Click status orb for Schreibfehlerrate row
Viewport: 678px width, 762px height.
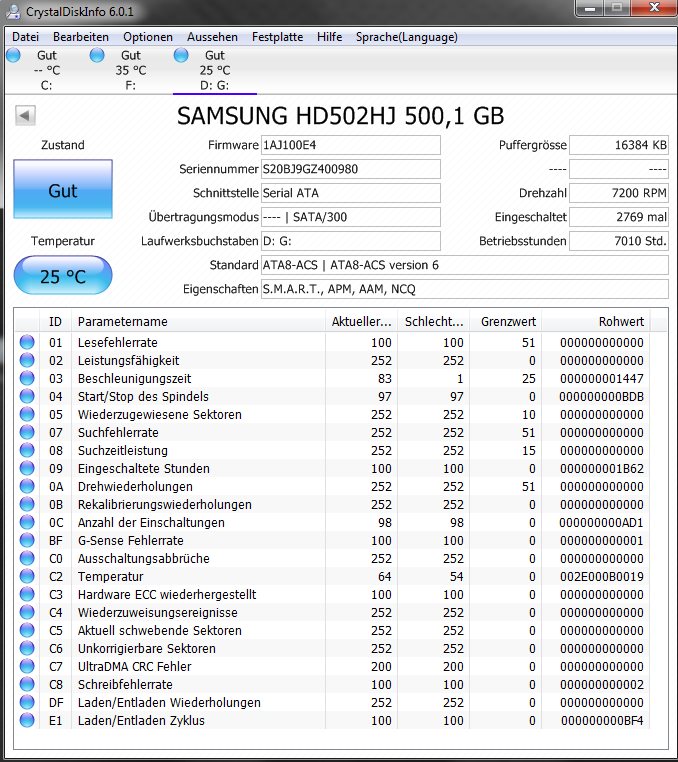click(27, 684)
